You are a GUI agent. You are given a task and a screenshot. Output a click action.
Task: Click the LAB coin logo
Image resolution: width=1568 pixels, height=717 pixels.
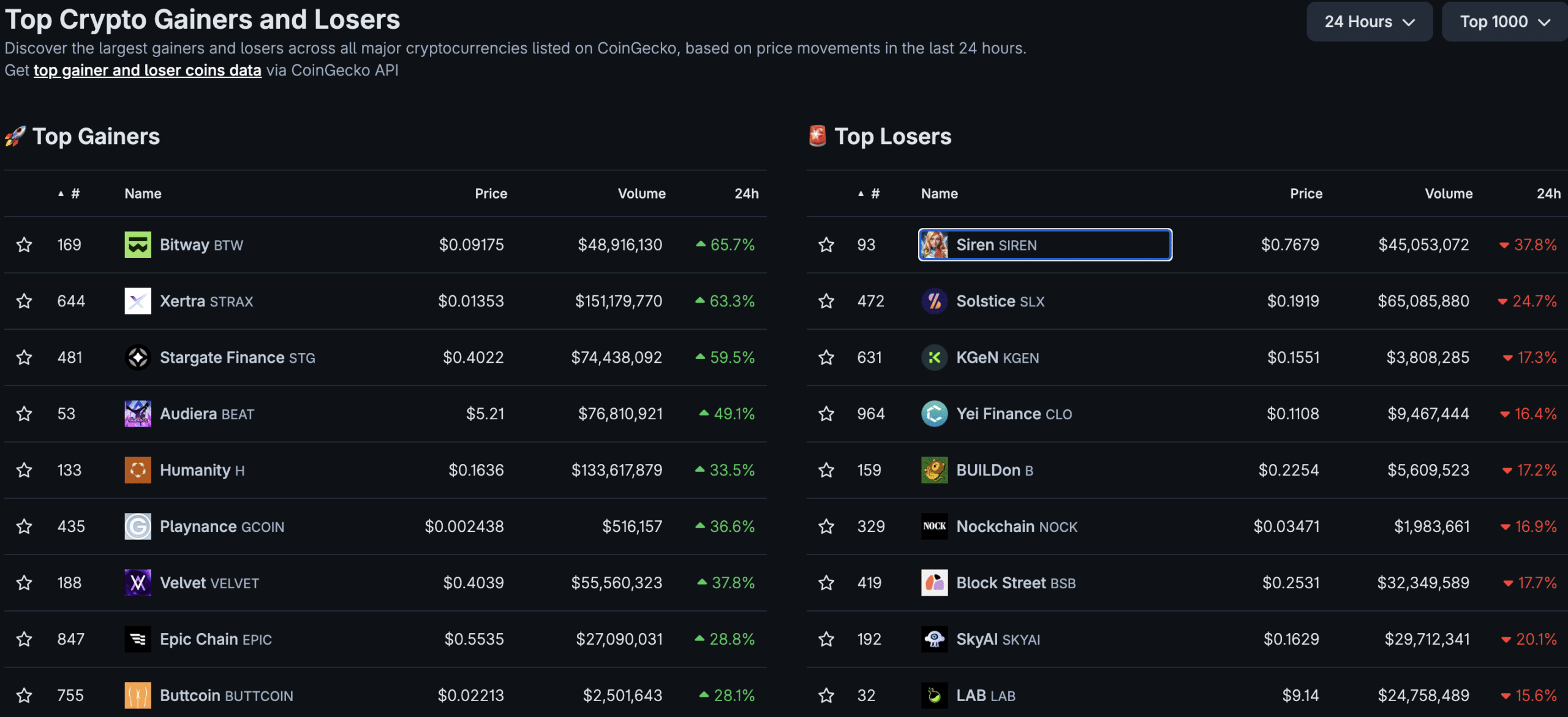(x=935, y=696)
